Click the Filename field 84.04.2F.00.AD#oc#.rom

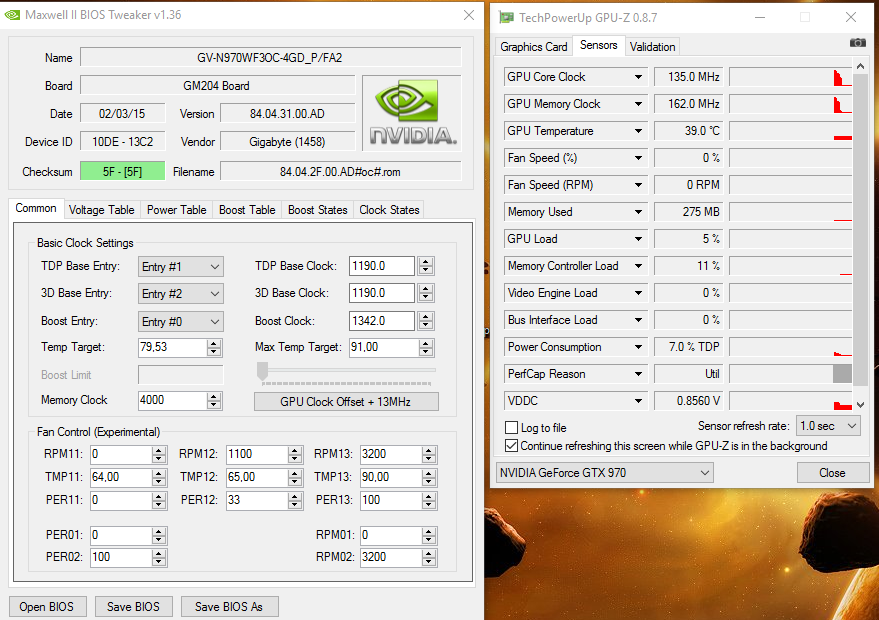[340, 172]
